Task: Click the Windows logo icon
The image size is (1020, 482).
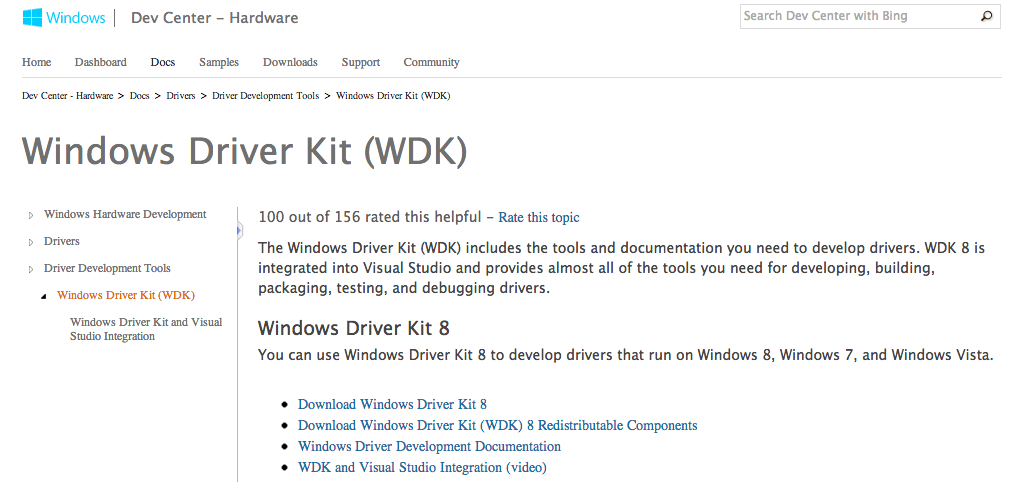Action: 32,18
